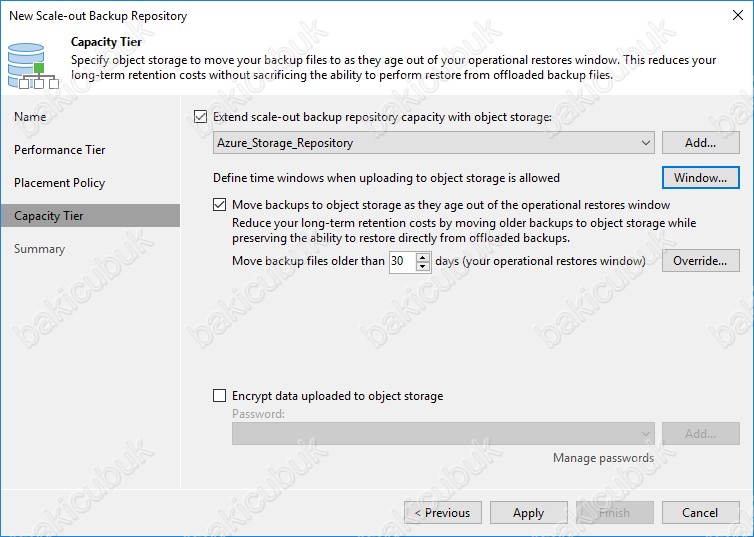Click the Capacity Tier heading text
This screenshot has width=754, height=537.
pos(106,42)
